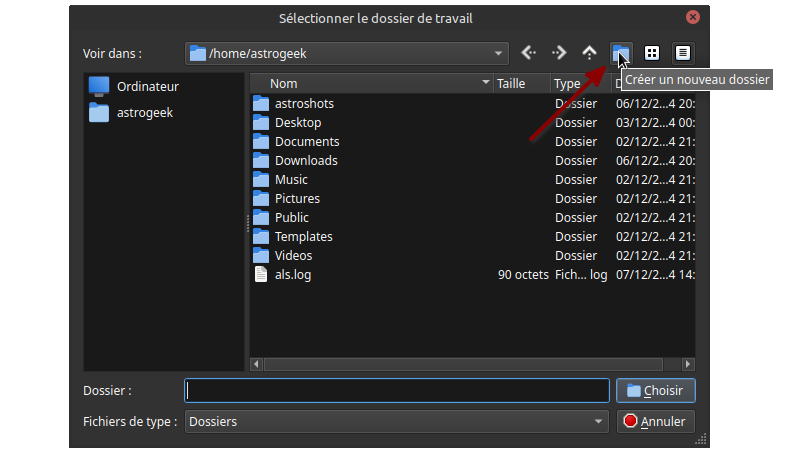
Task: Select the Downloads folder
Action: [x=306, y=161]
